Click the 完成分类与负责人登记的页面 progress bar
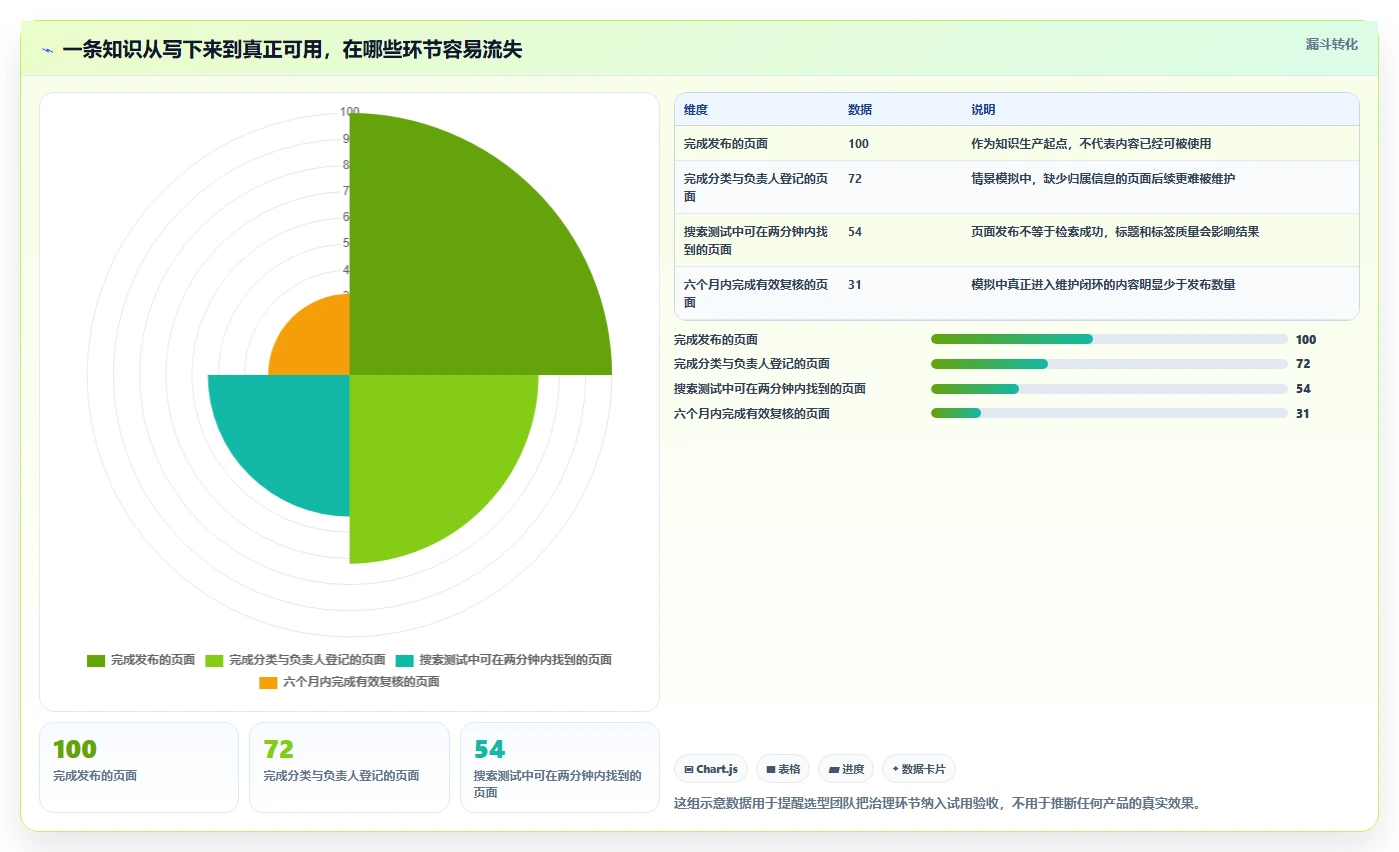Viewport: 1399px width, 852px height. click(1109, 364)
